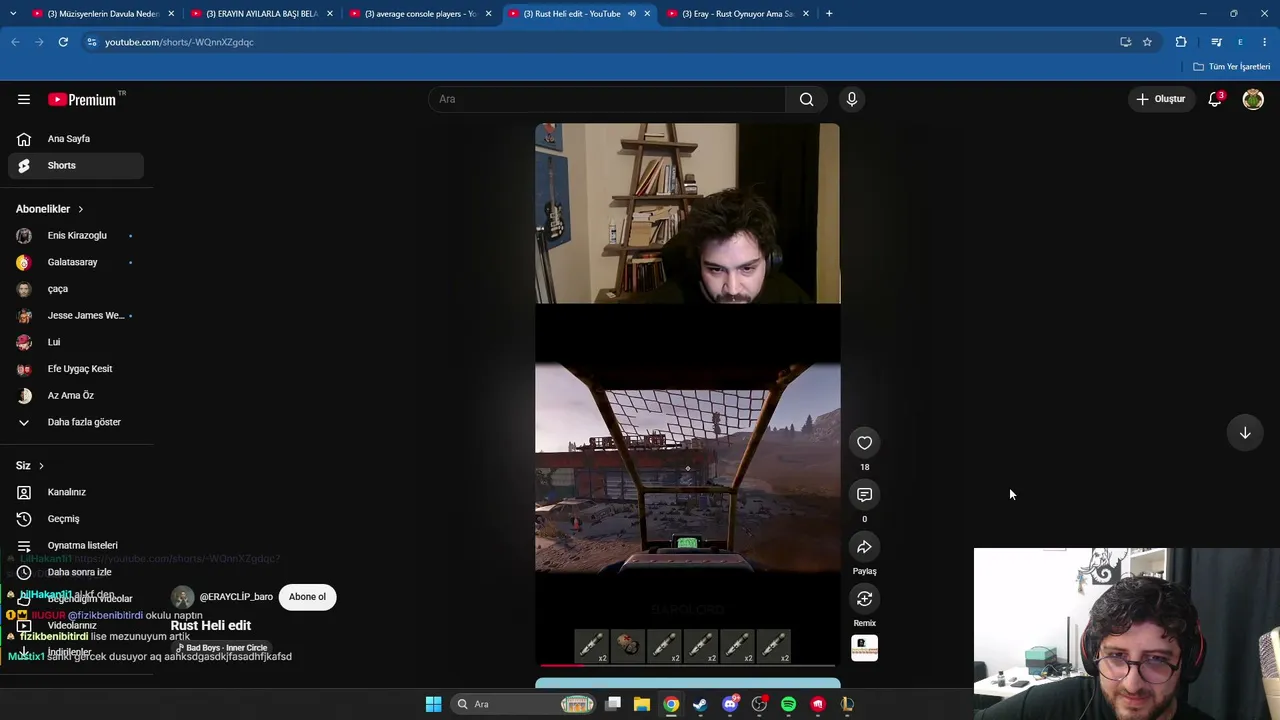The height and width of the screenshot is (720, 1280).
Task: Go to next Short with down arrow
Action: coord(1245,433)
